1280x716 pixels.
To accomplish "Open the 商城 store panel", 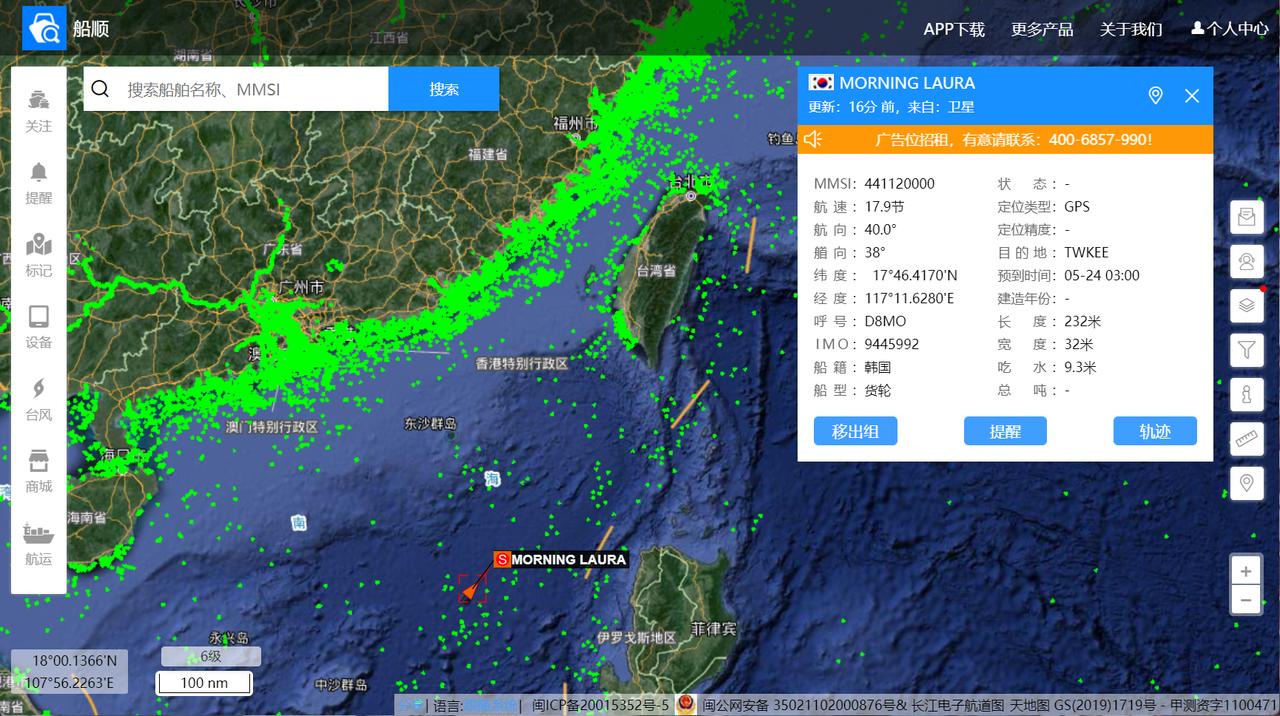I will (39, 471).
